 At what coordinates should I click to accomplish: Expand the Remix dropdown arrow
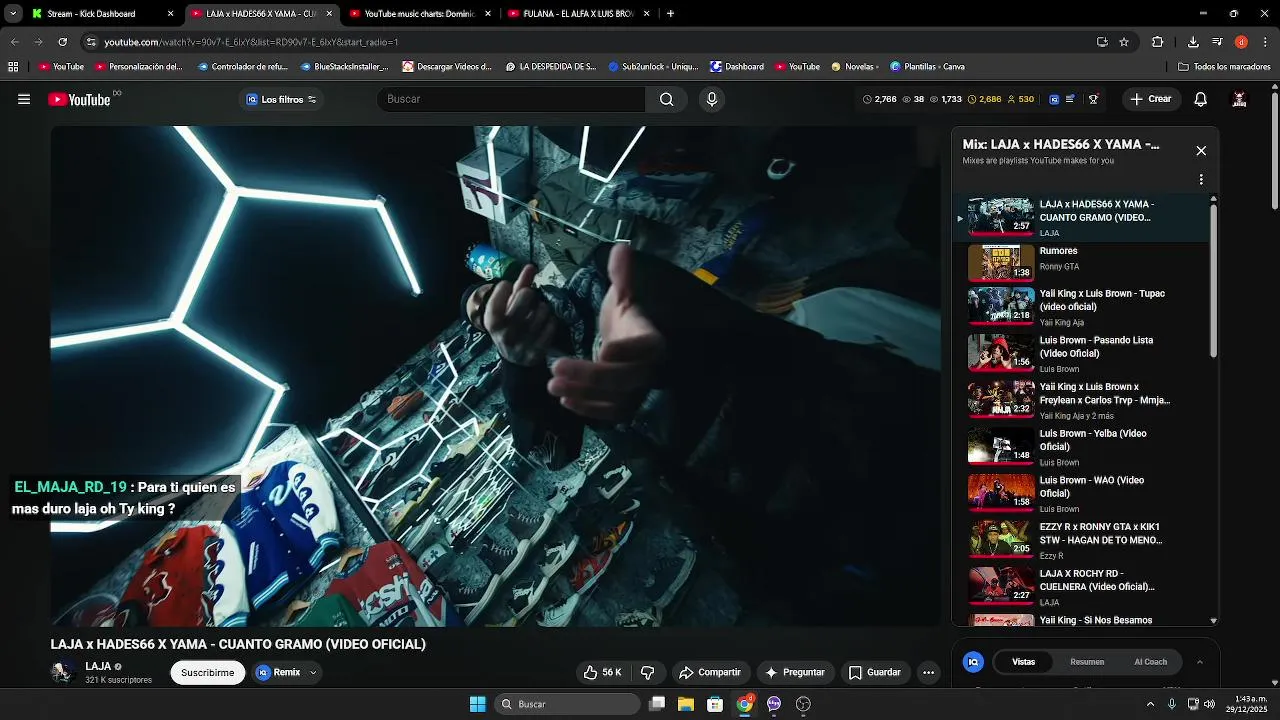pos(313,673)
